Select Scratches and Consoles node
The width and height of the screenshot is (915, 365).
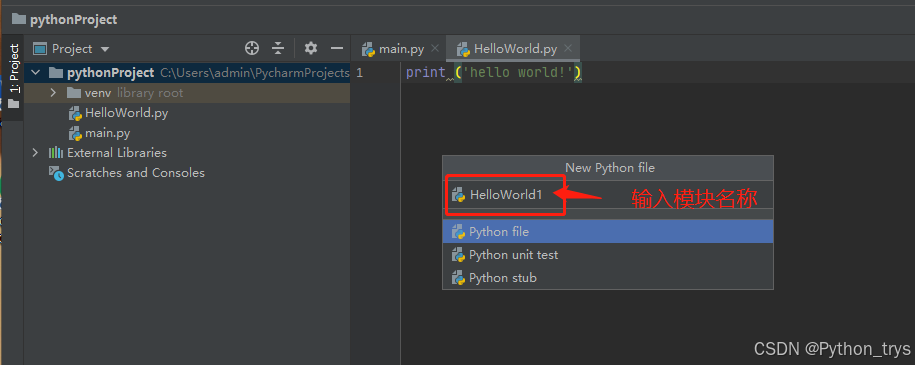point(135,173)
